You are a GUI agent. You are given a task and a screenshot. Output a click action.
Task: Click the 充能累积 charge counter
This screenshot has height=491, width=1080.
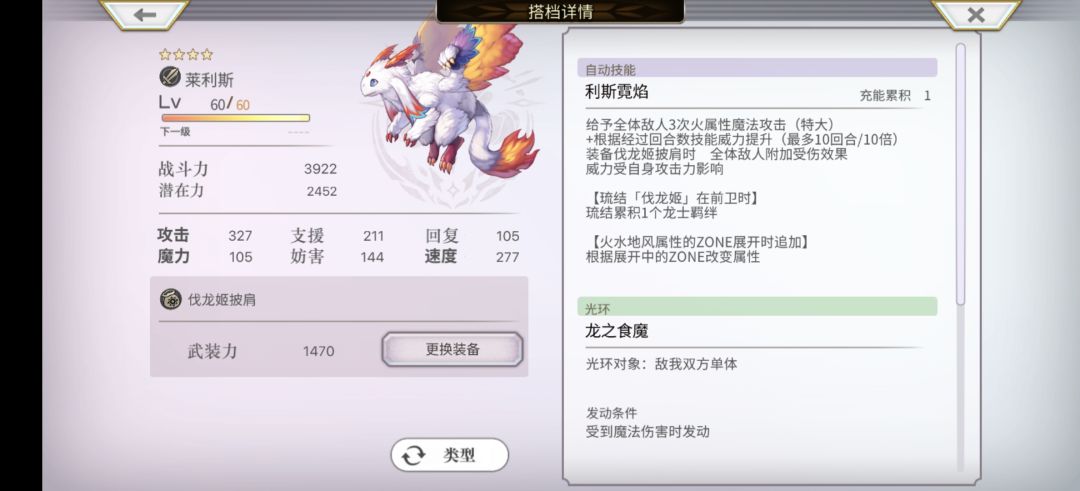(x=895, y=96)
